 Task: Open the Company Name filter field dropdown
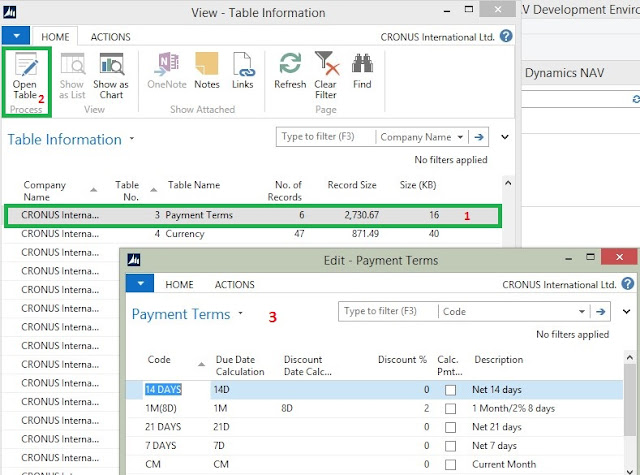(x=460, y=137)
